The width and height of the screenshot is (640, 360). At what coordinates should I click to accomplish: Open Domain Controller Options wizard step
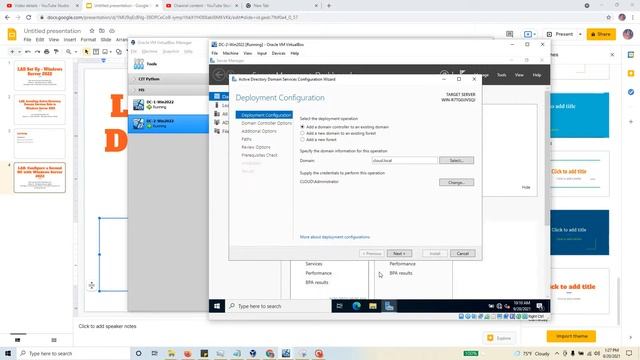266,123
